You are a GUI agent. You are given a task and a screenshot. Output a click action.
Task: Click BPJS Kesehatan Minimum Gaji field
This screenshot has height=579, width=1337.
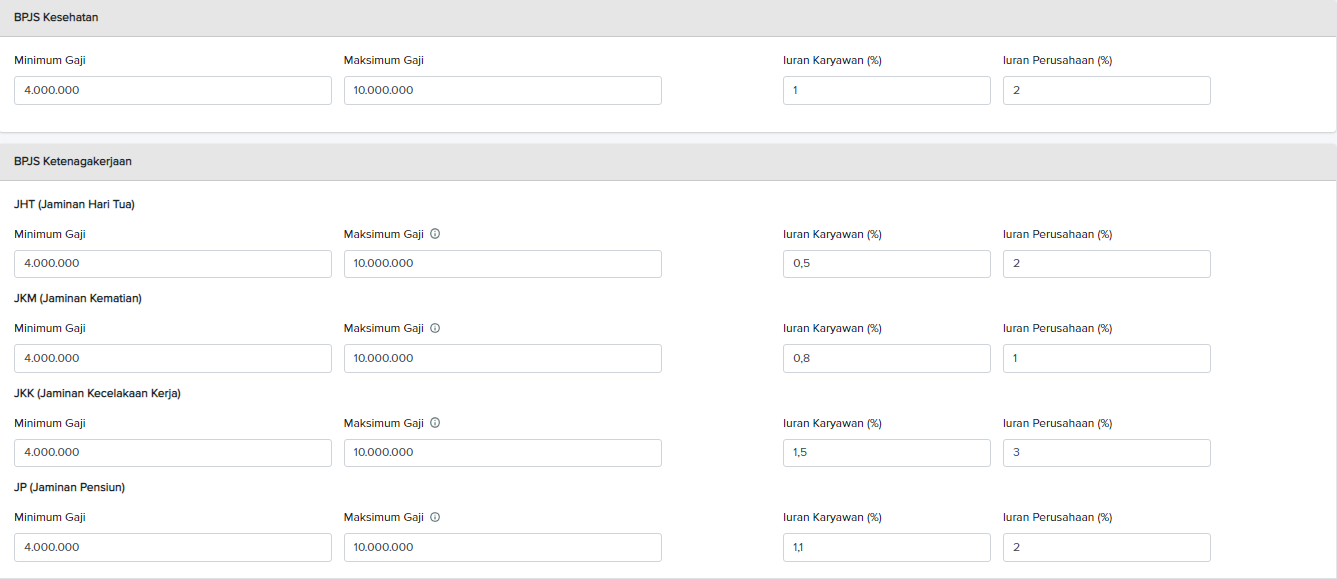tap(172, 90)
